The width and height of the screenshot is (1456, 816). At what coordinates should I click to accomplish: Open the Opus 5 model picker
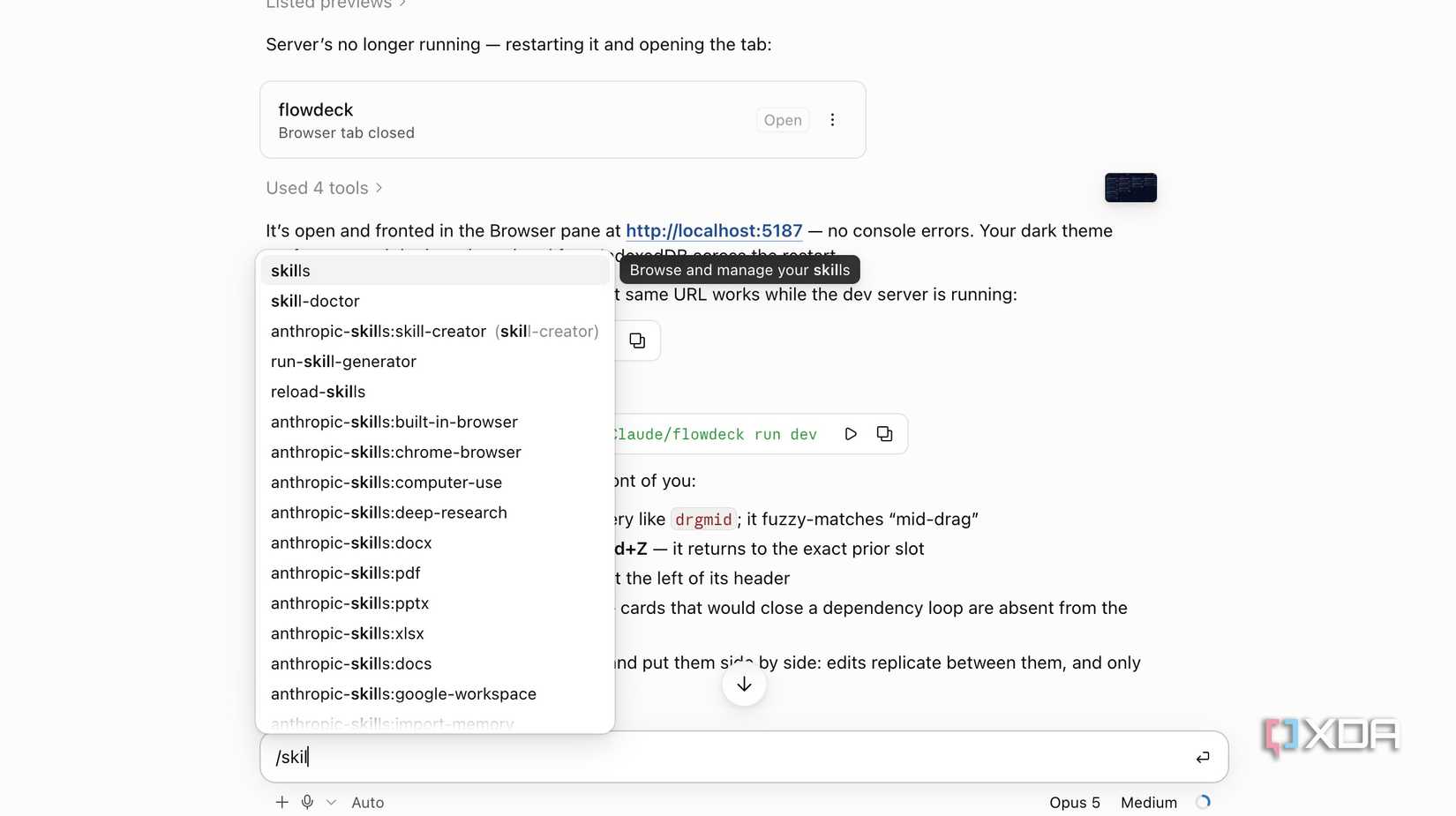(1075, 803)
